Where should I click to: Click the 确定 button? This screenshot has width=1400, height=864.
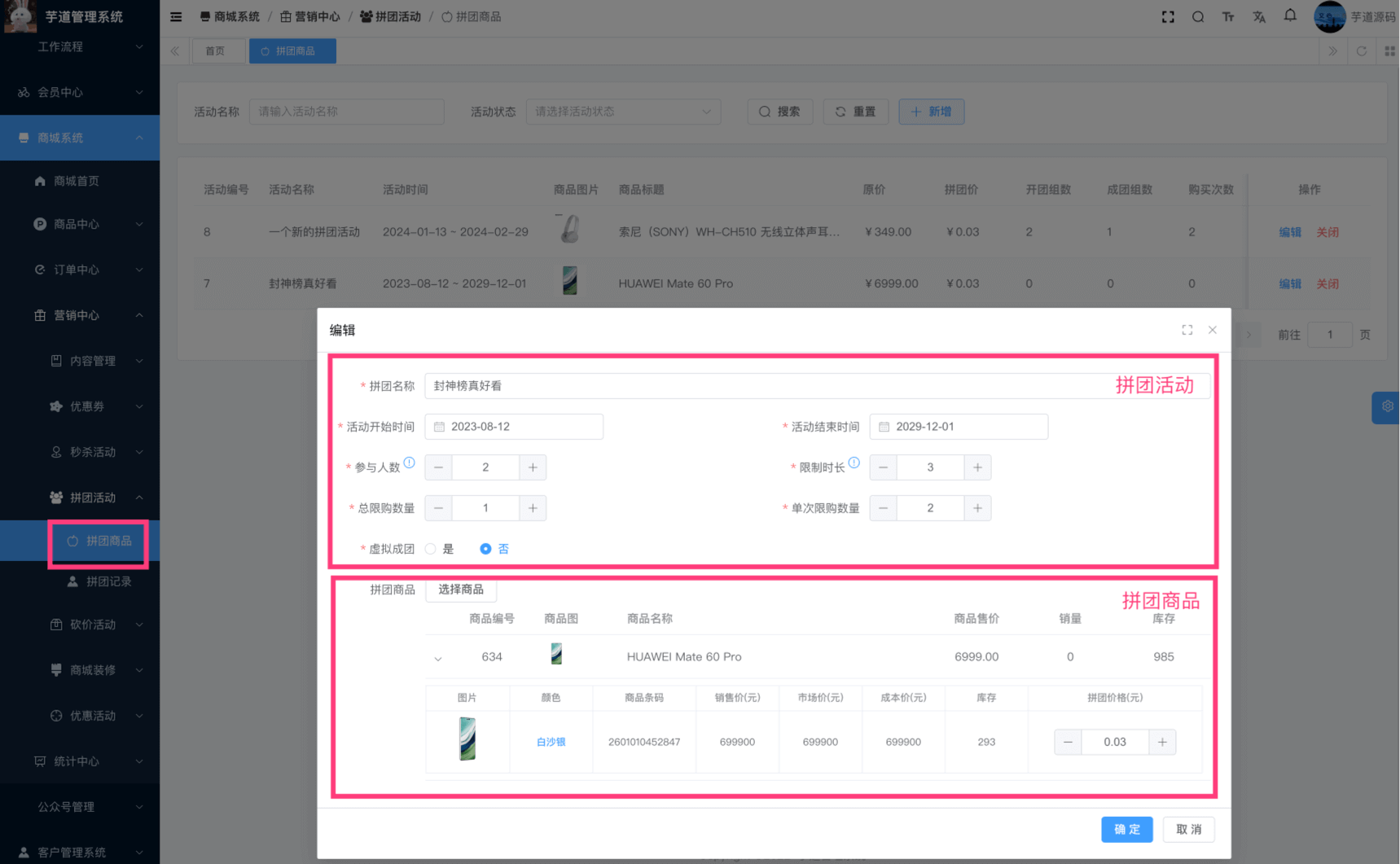pos(1126,829)
